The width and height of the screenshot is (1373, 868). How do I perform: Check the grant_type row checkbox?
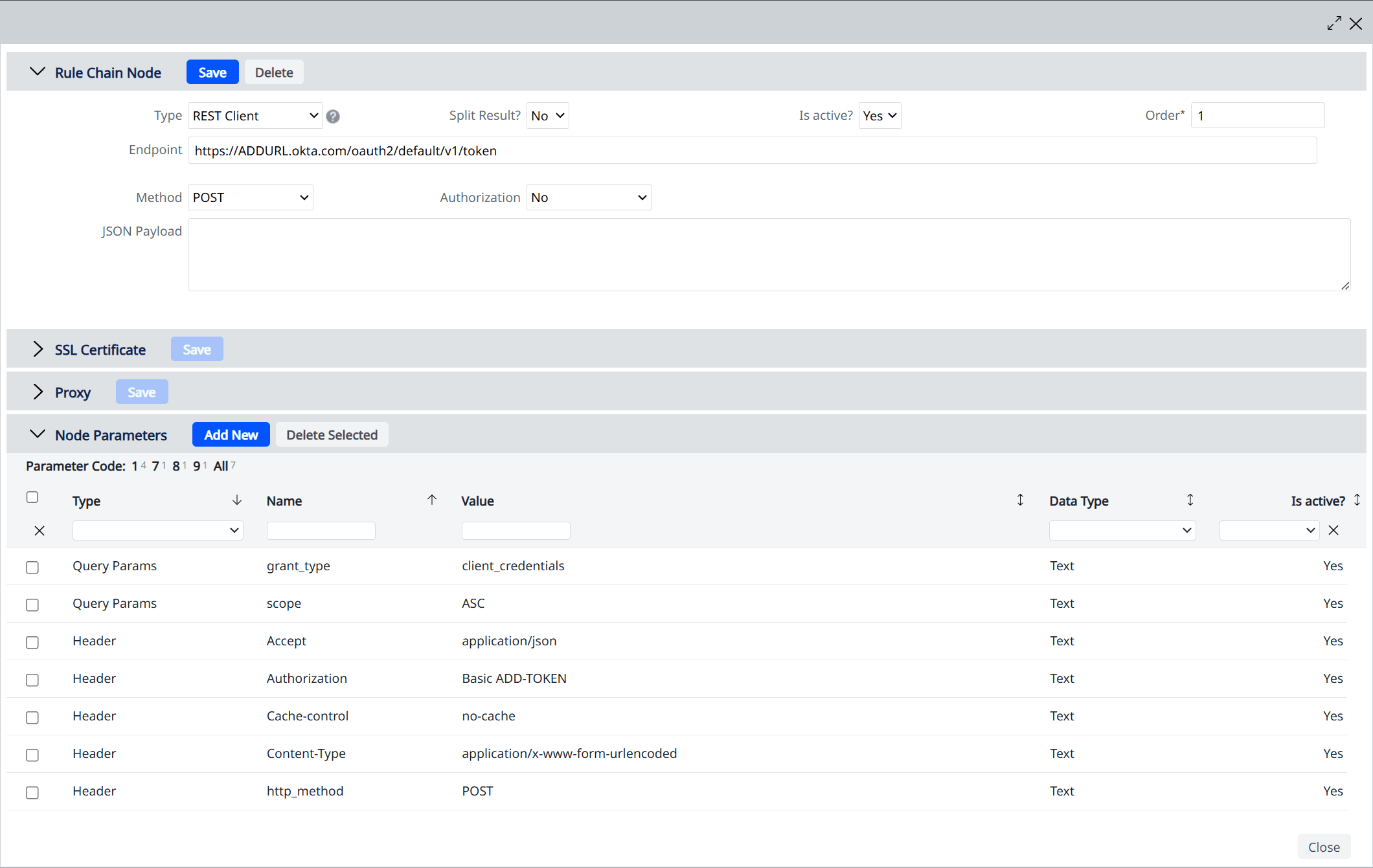coord(32,567)
